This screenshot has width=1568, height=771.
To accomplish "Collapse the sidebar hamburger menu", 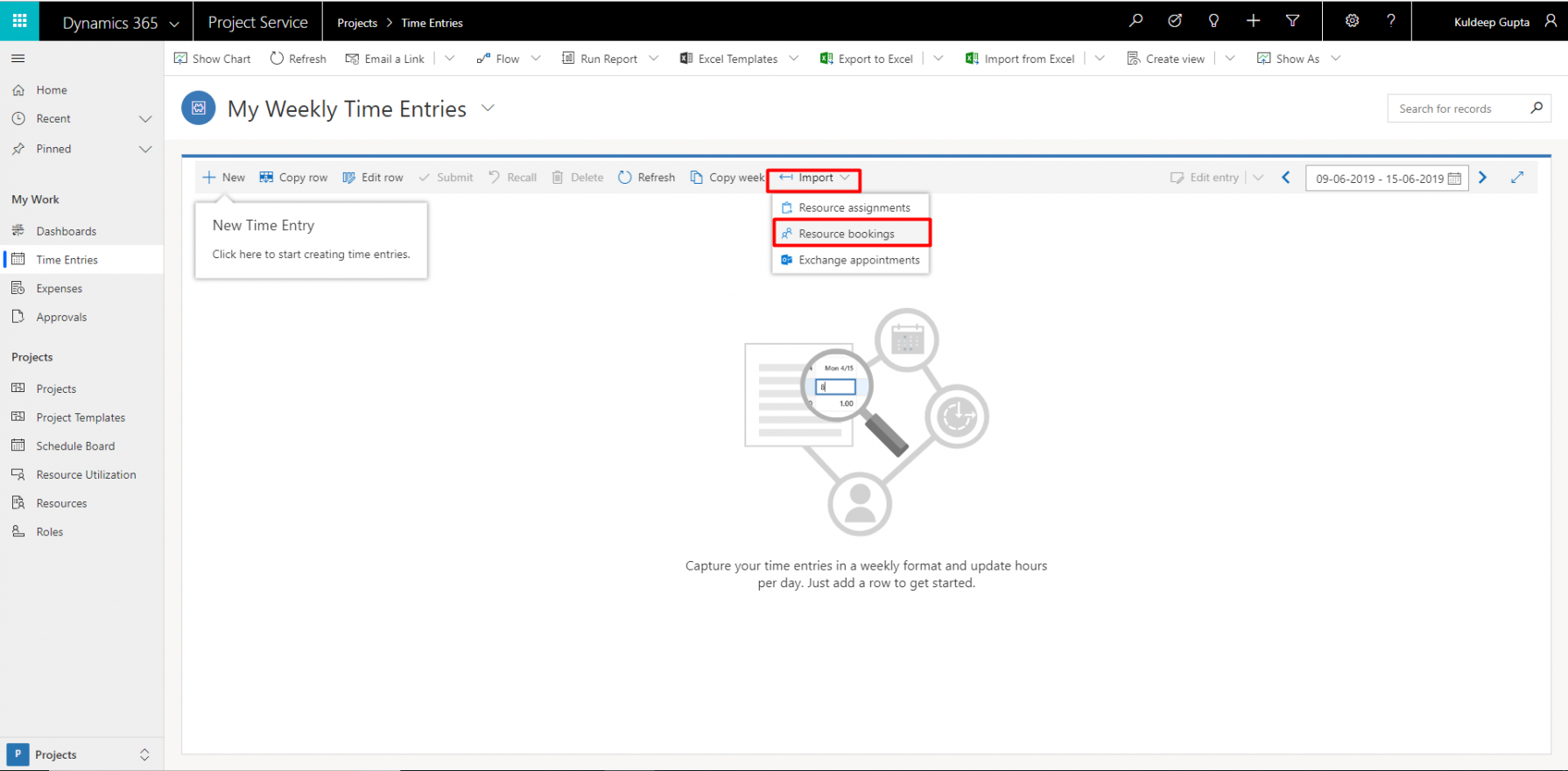I will click(x=18, y=59).
